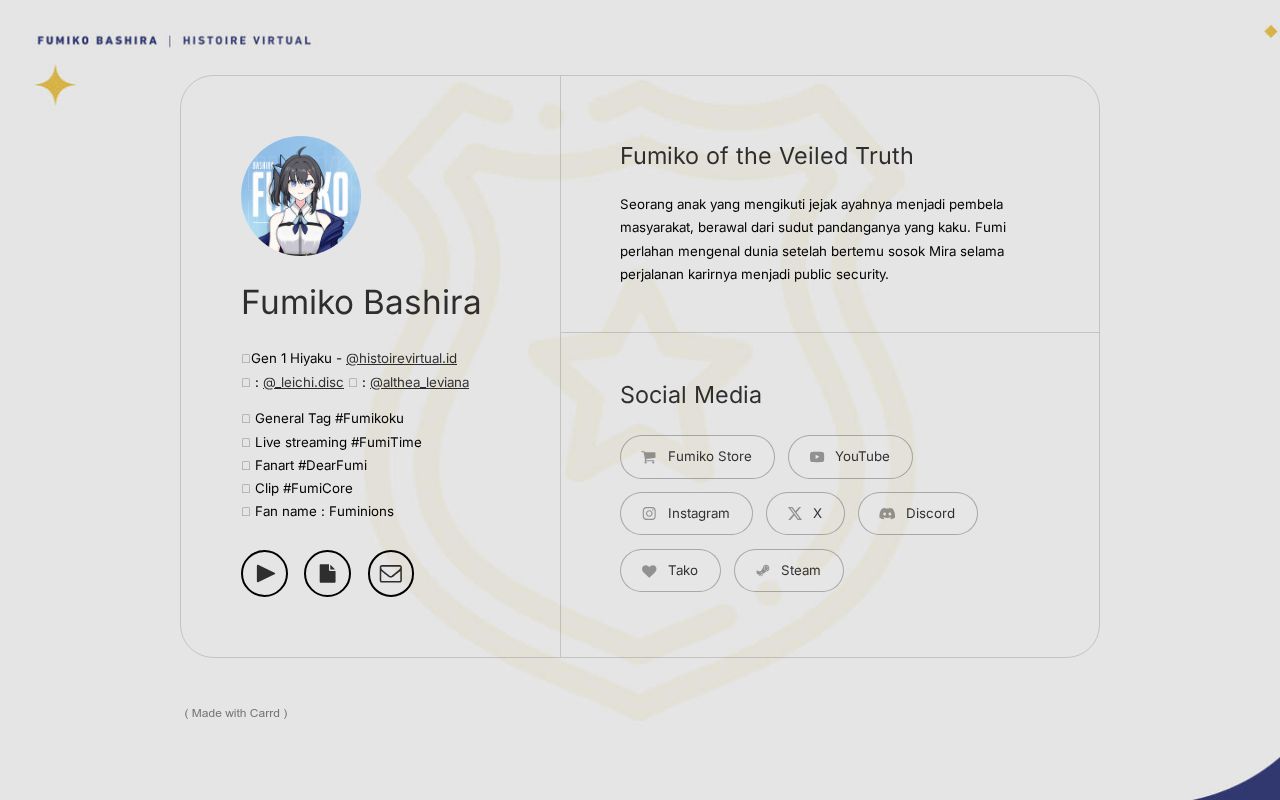Click the @althea_leviana link
The height and width of the screenshot is (800, 1280).
tap(419, 382)
